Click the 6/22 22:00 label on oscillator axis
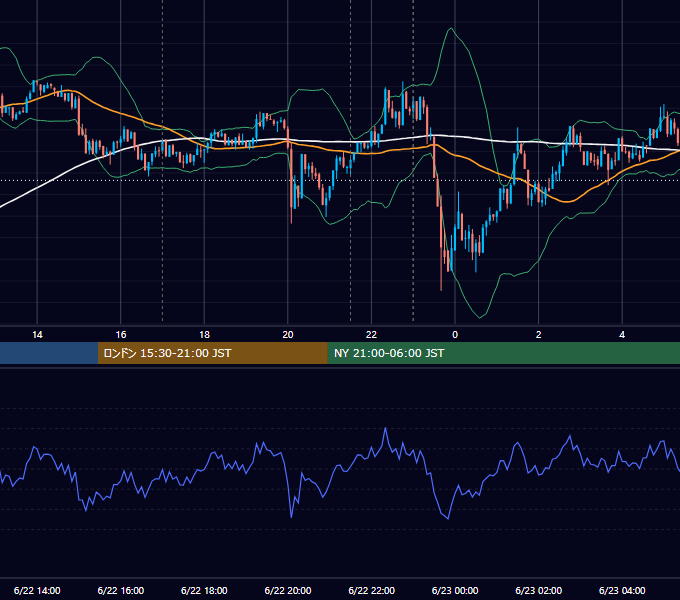Viewport: 680px width, 600px height. pos(372,590)
